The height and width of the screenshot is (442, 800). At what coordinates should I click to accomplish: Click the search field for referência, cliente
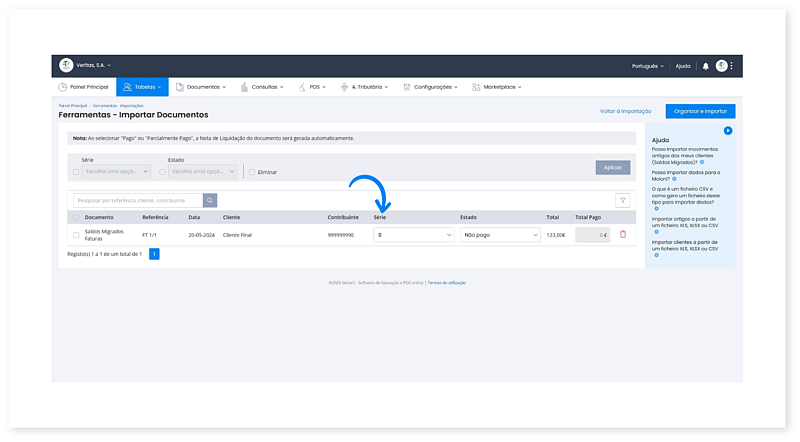point(138,200)
